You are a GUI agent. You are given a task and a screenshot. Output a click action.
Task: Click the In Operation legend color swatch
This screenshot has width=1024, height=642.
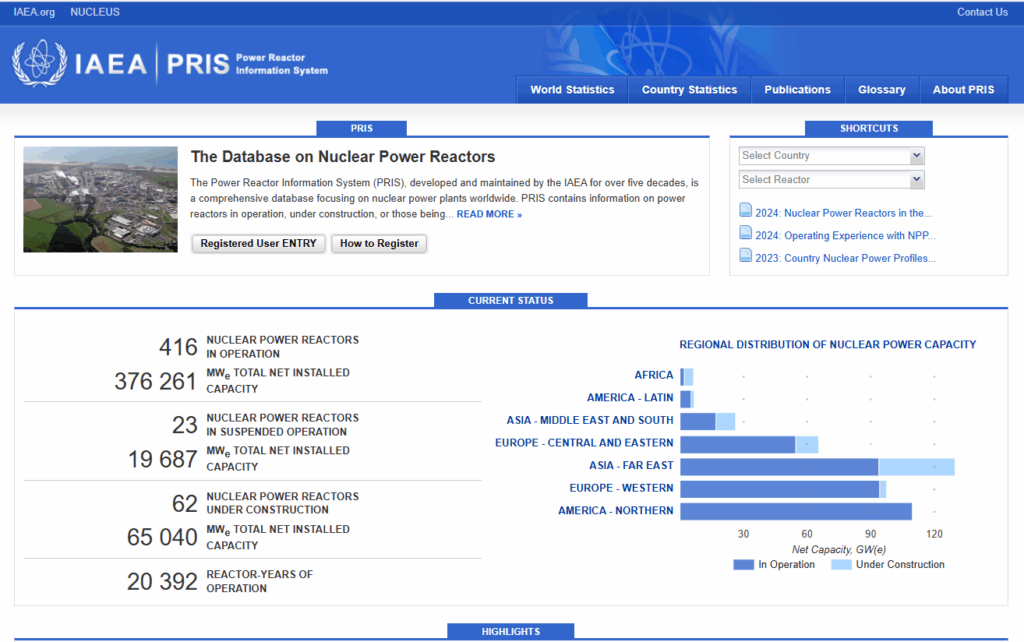click(x=743, y=565)
